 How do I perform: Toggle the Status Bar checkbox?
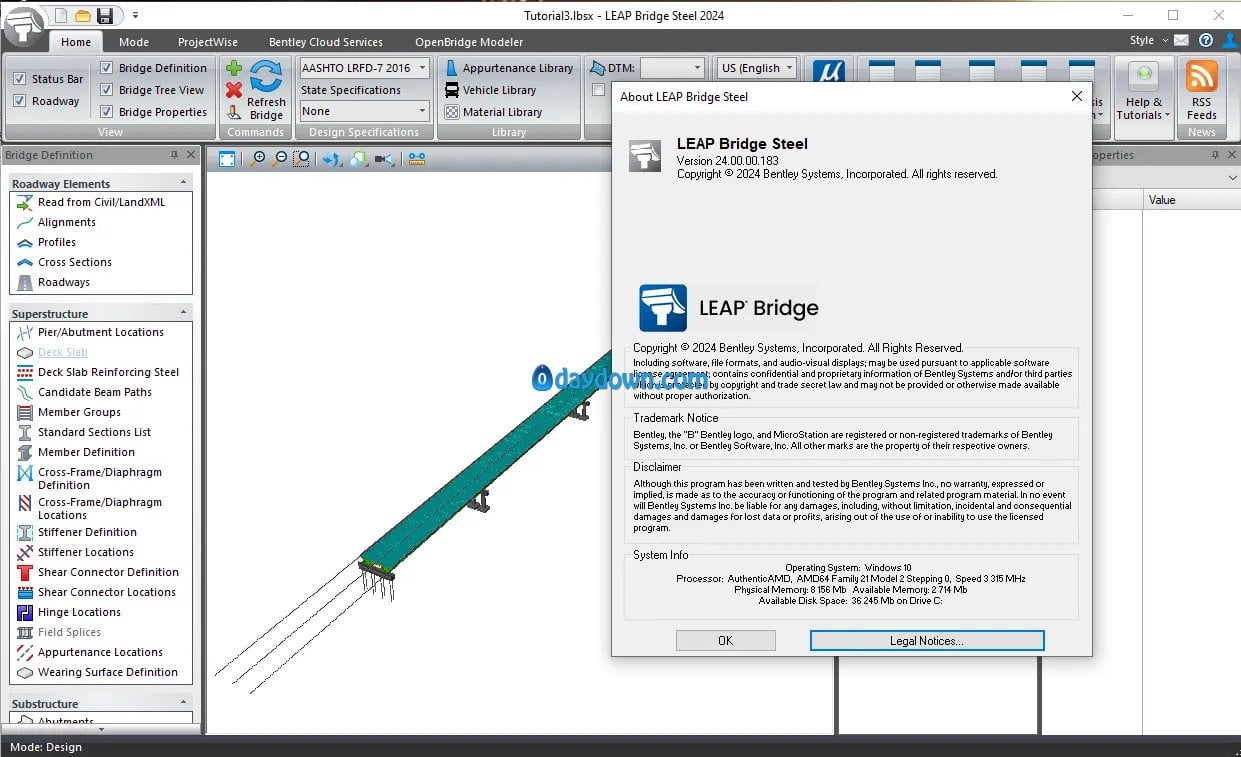tap(19, 79)
